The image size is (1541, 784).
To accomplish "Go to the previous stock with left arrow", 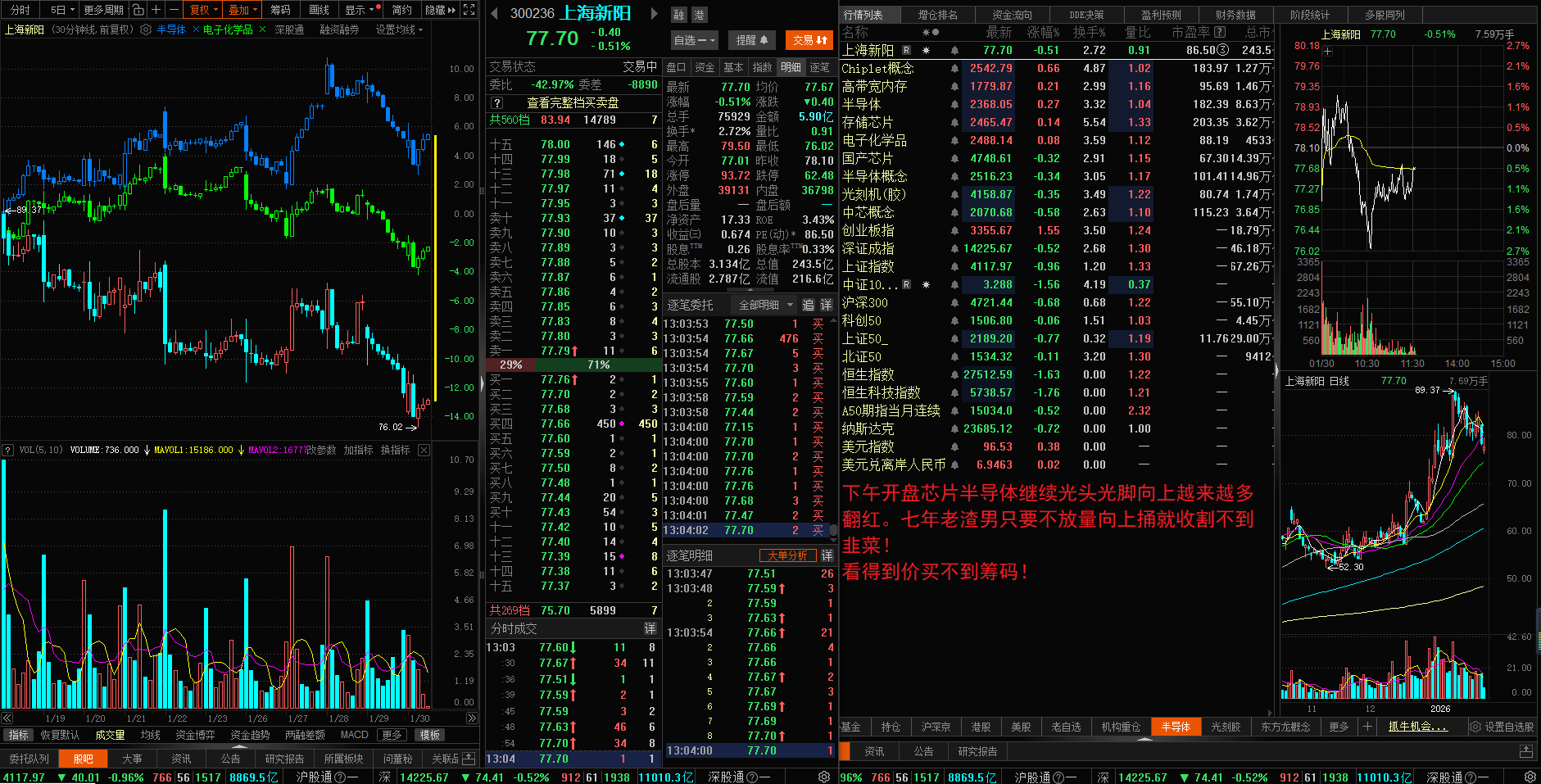I will tap(494, 14).
